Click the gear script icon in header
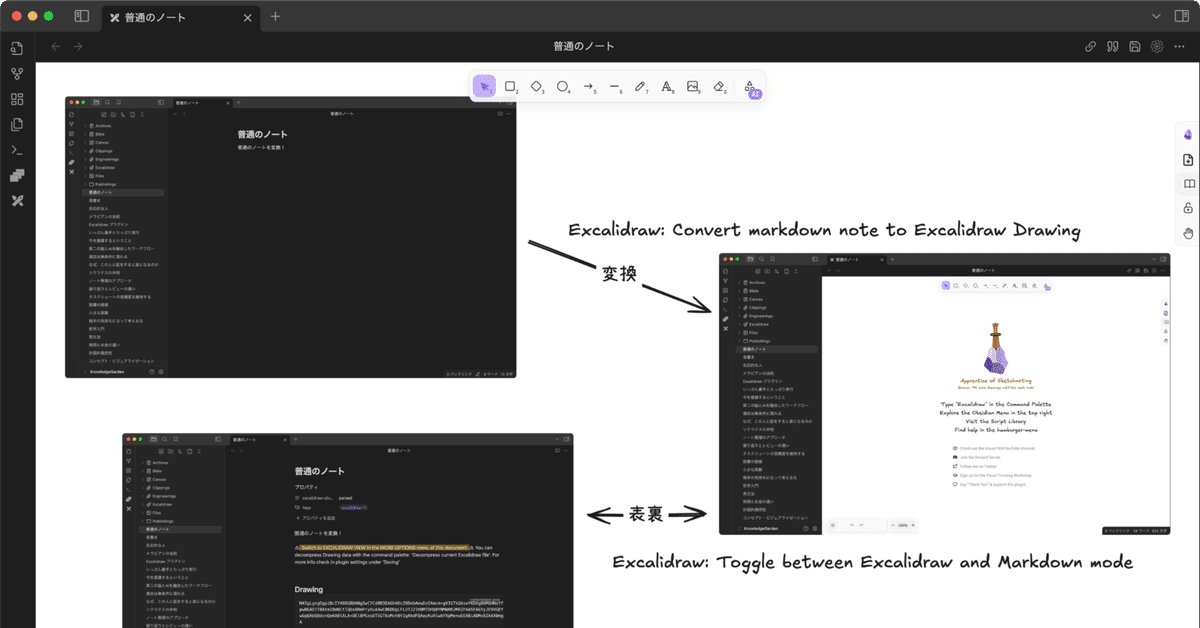The height and width of the screenshot is (628, 1200). tap(1157, 46)
